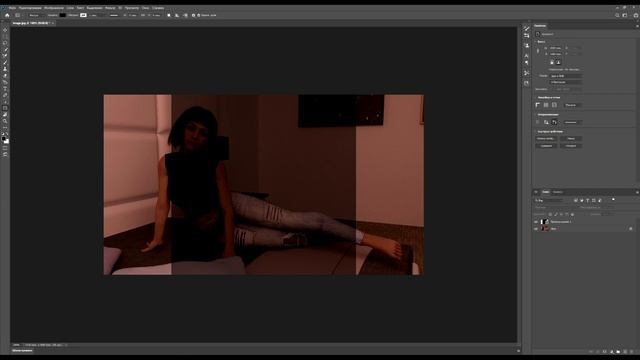Viewport: 640px width, 360px height.
Task: Open the color mode dropdown in Properties
Action: click(x=566, y=76)
